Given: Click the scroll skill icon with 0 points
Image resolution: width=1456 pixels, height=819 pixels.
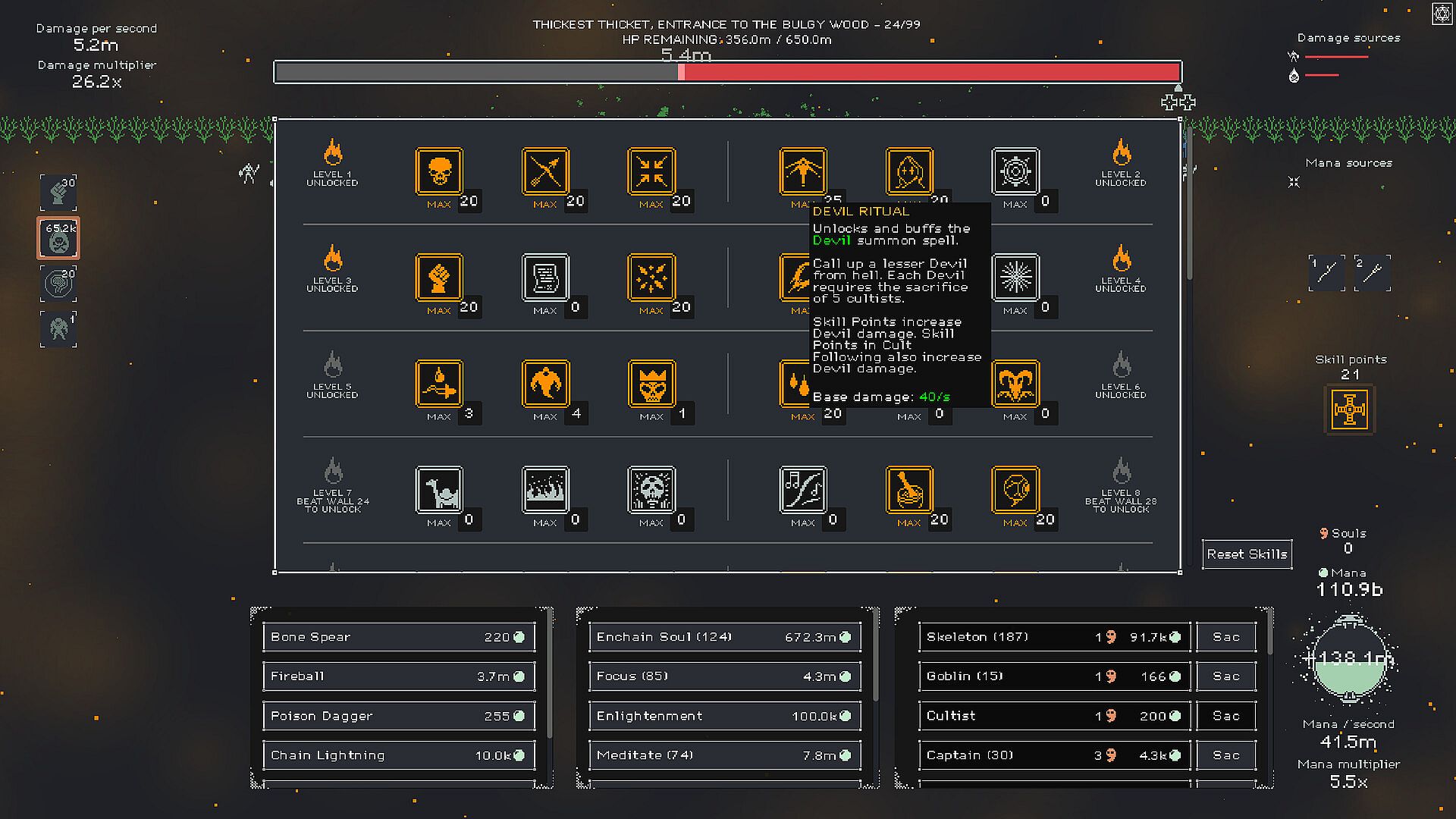Looking at the screenshot, I should click(x=545, y=277).
